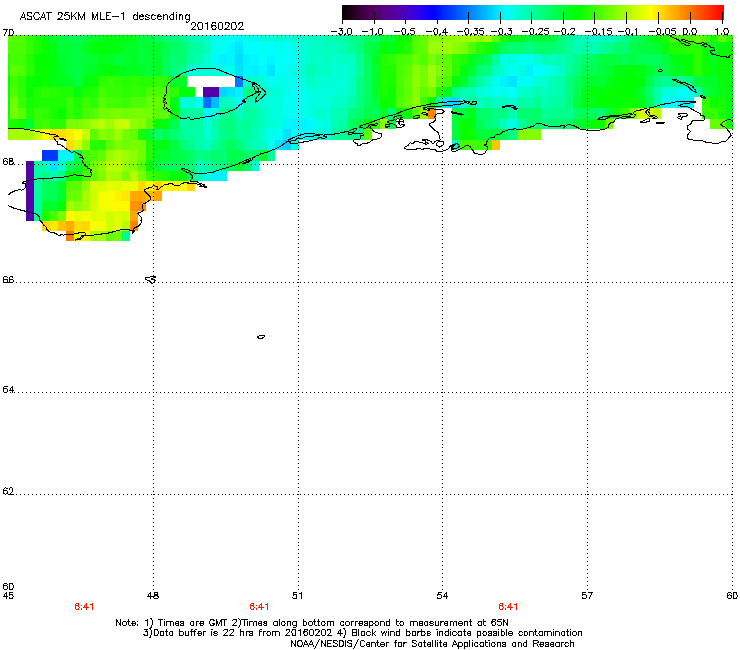Click the -0.1 color scale label

point(628,32)
